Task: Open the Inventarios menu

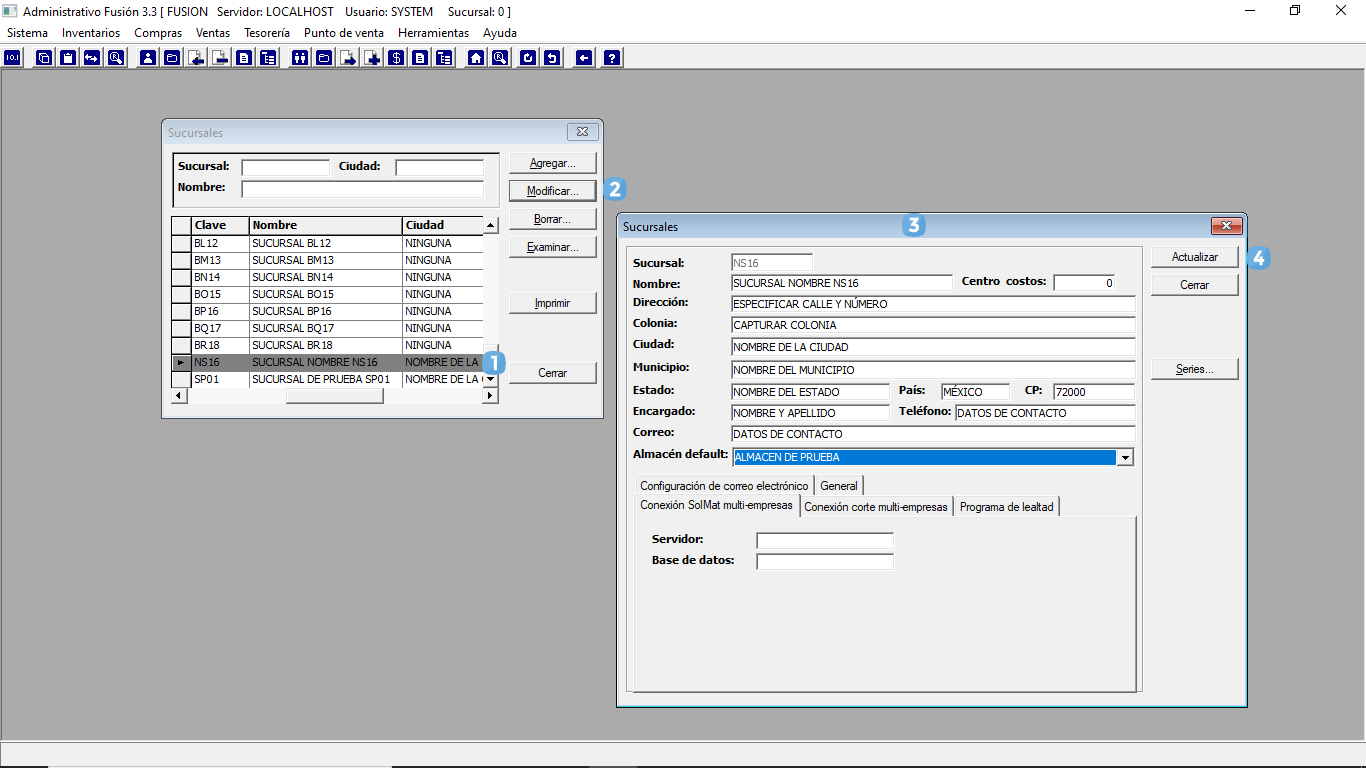Action: click(x=91, y=33)
